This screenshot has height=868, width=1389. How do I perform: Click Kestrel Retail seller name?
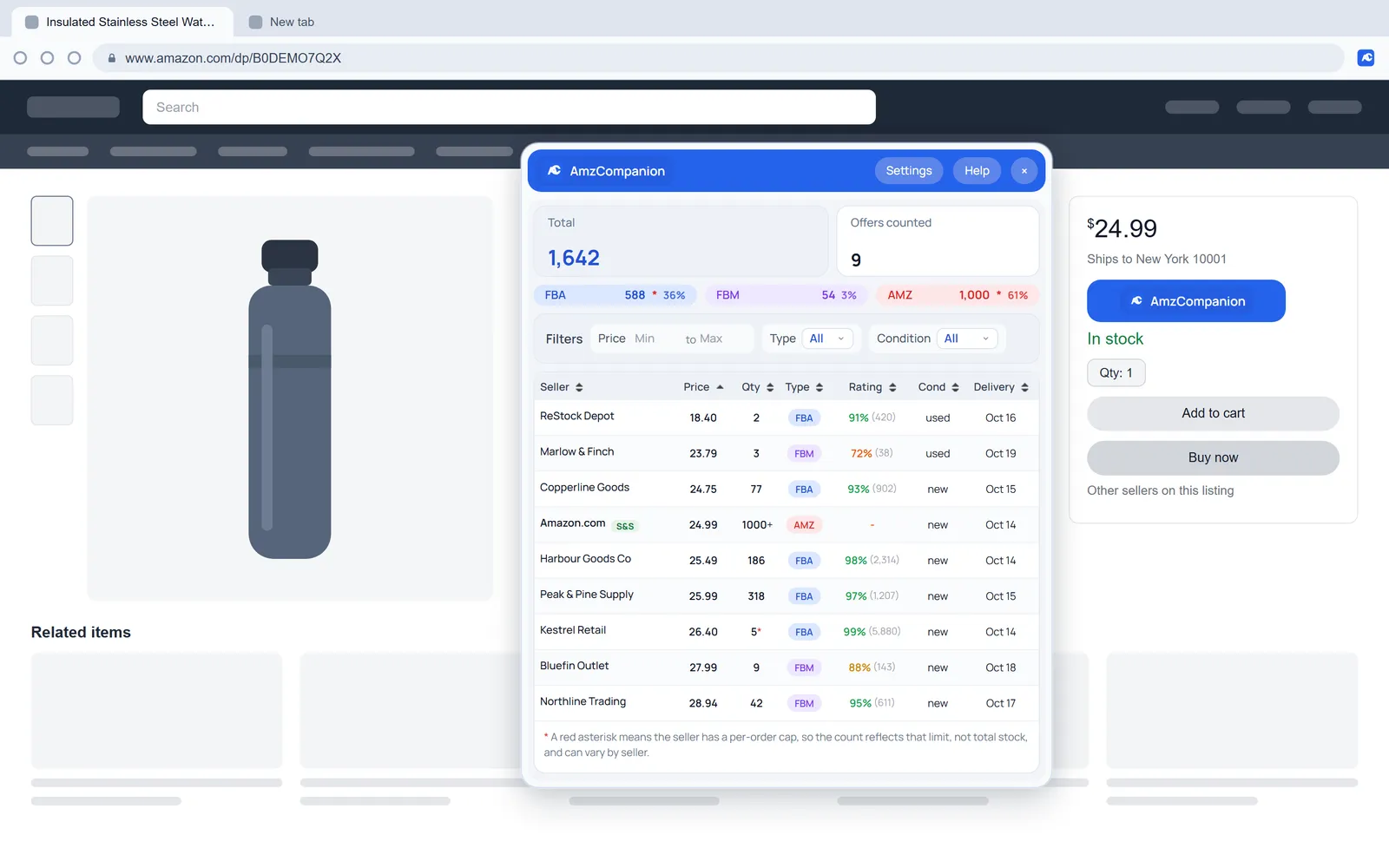point(573,629)
